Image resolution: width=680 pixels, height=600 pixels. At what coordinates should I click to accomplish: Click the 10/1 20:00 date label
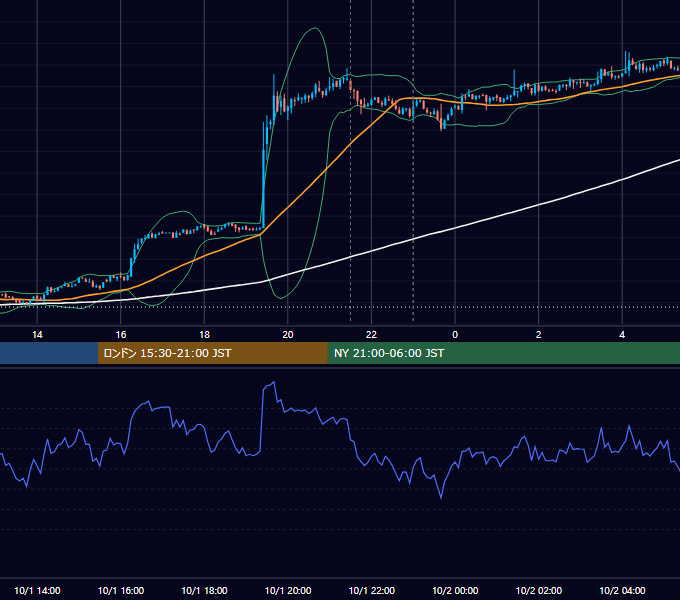point(288,590)
